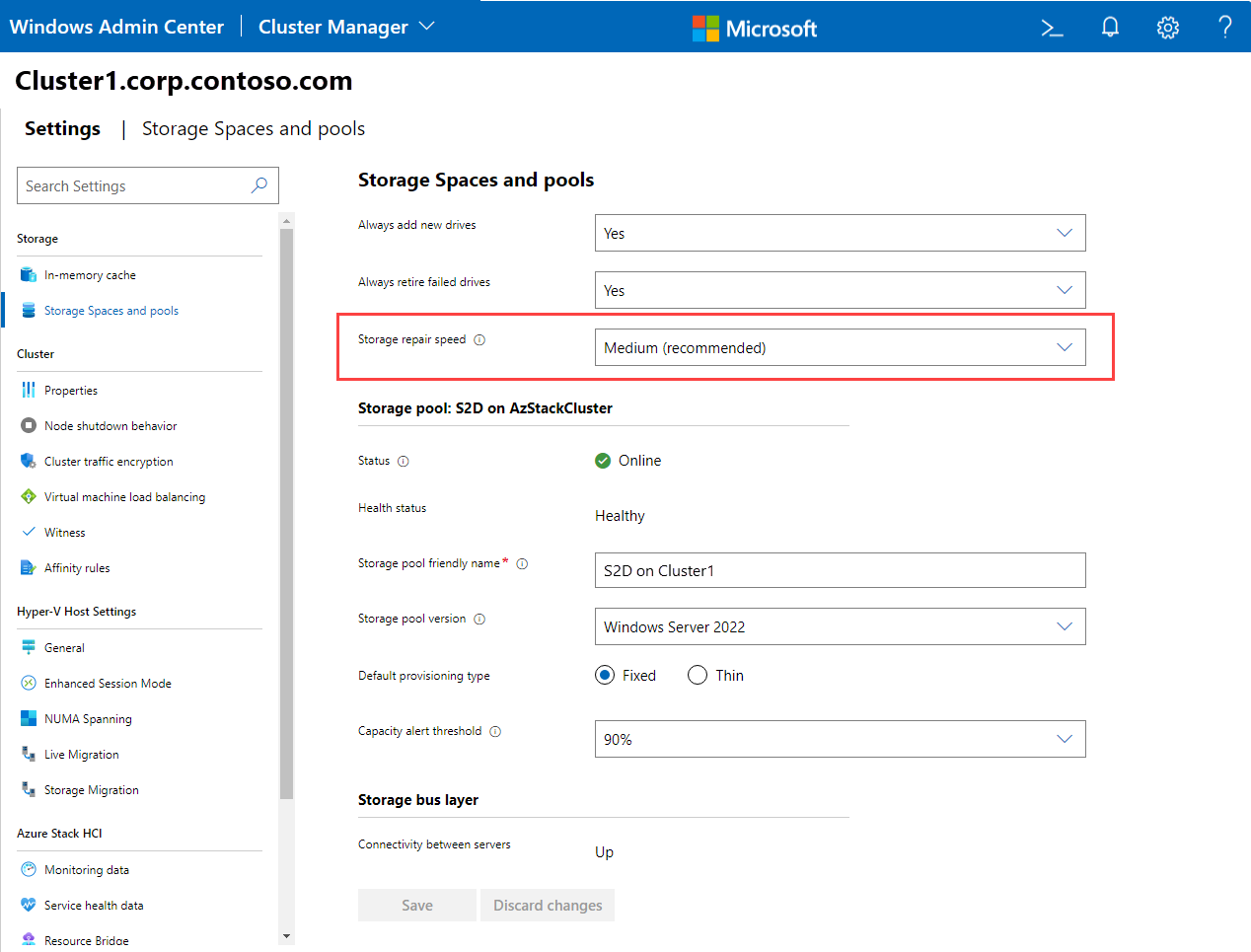Click the Storage repair speed info icon
Image resolution: width=1251 pixels, height=952 pixels.
point(479,340)
